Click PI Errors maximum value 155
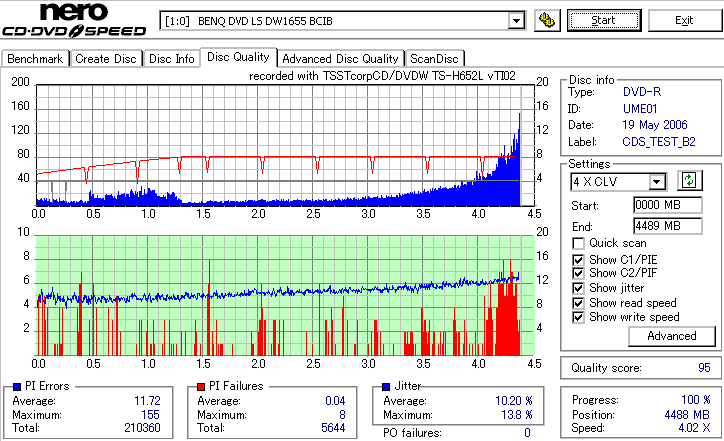This screenshot has width=724, height=441. click(151, 415)
